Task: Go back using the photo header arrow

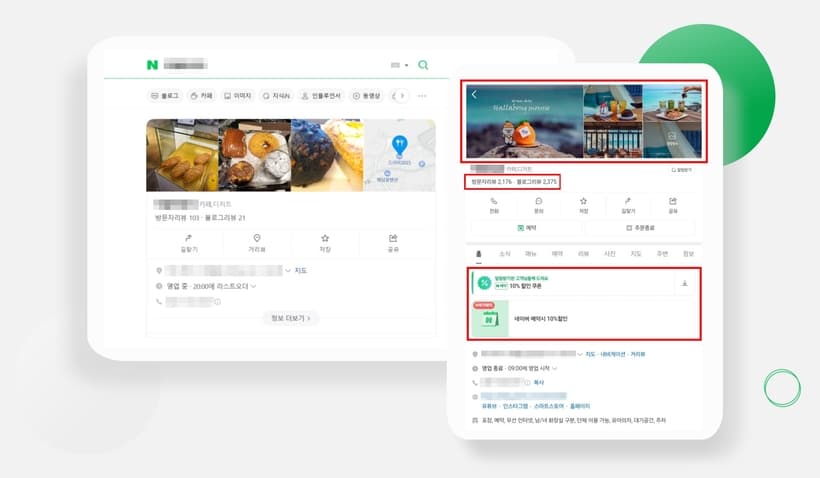Action: (x=475, y=95)
